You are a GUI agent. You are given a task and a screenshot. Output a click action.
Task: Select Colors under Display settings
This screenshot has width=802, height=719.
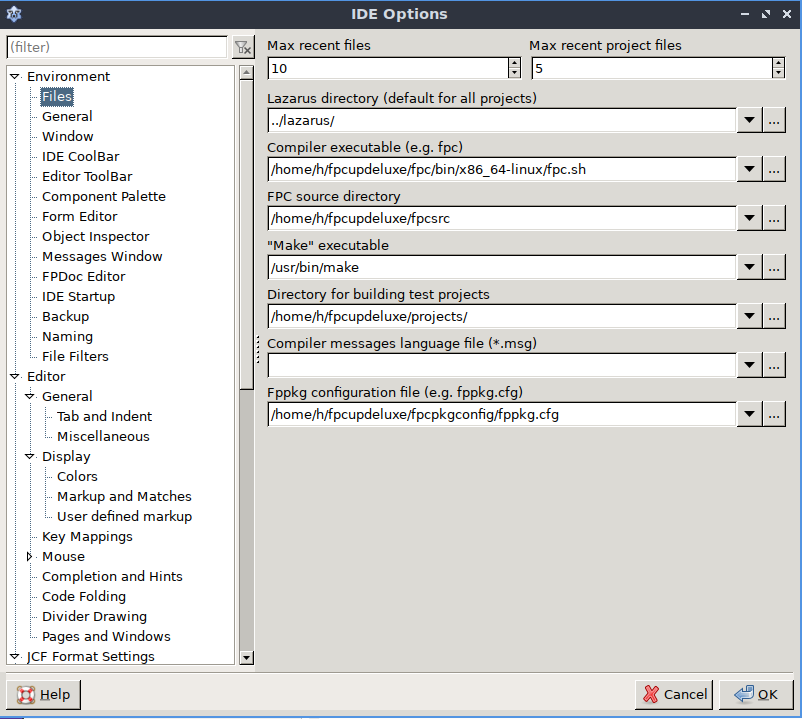click(76, 476)
